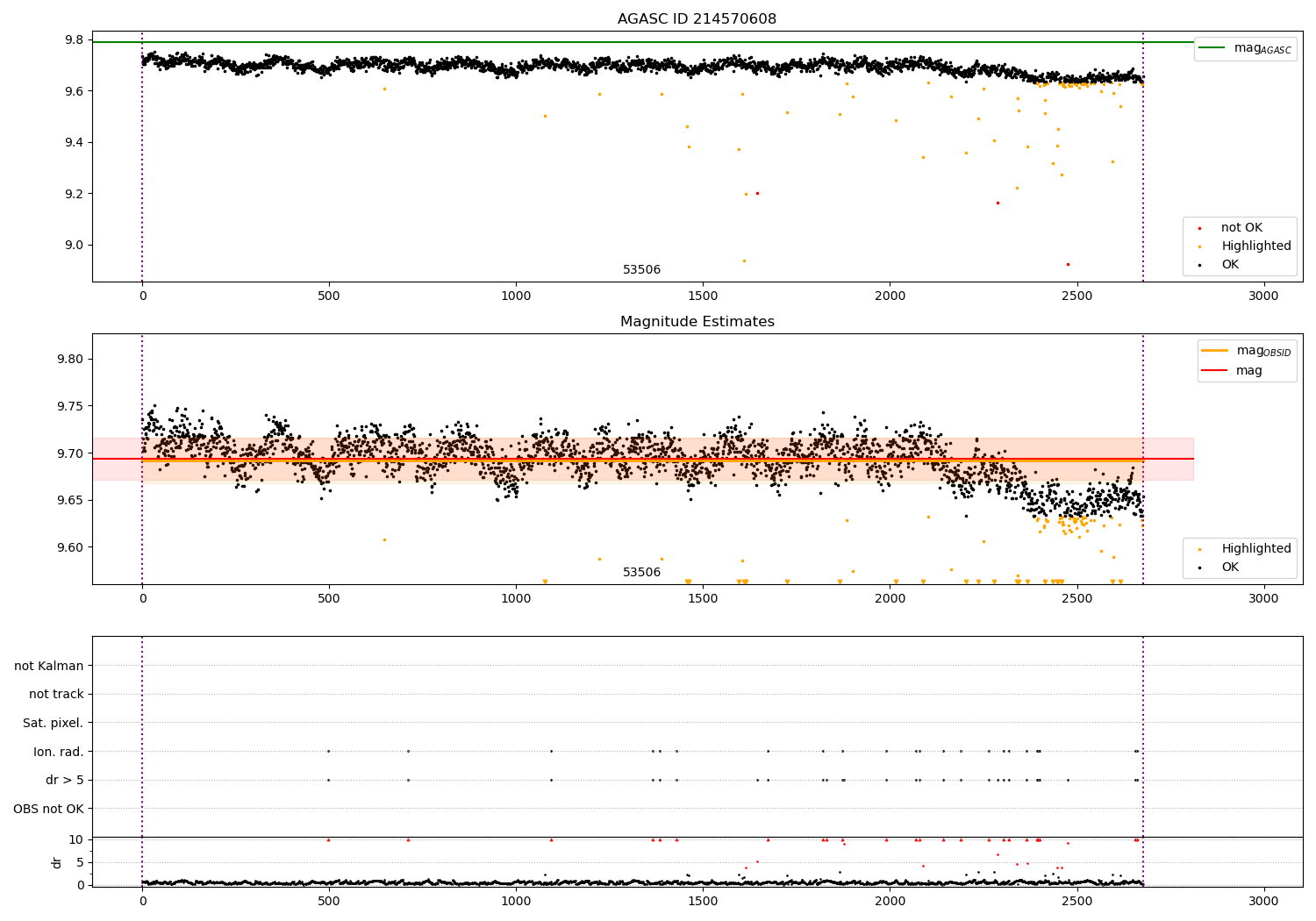Click 'Highlighted' marker in Magnitude Estimates legend
The height and width of the screenshot is (921, 1316).
[1199, 549]
